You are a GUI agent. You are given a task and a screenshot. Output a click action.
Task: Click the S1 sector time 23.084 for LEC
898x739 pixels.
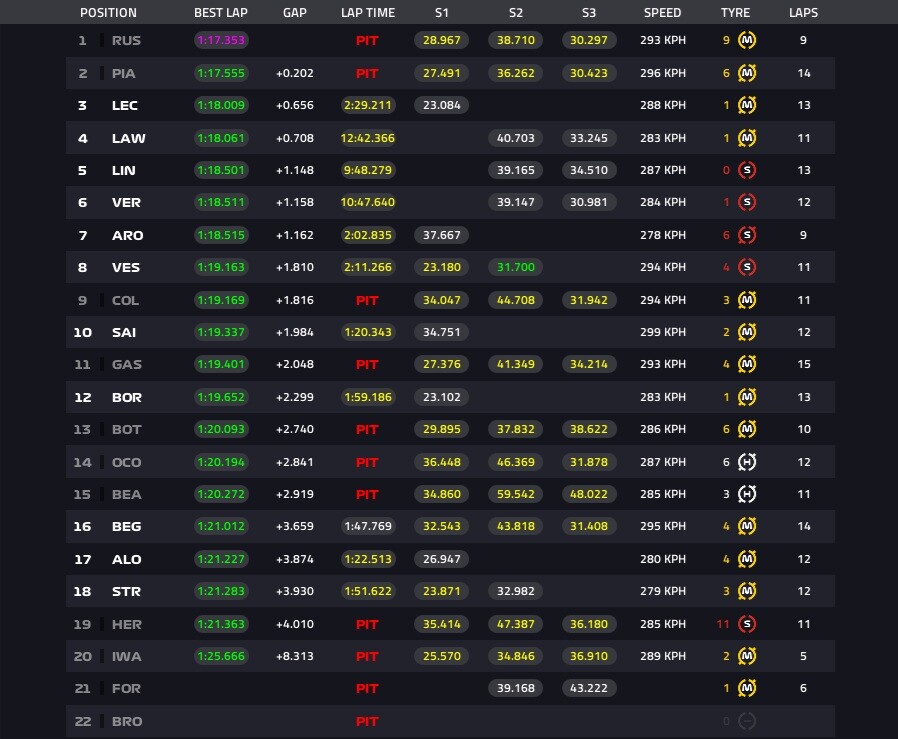coord(442,105)
